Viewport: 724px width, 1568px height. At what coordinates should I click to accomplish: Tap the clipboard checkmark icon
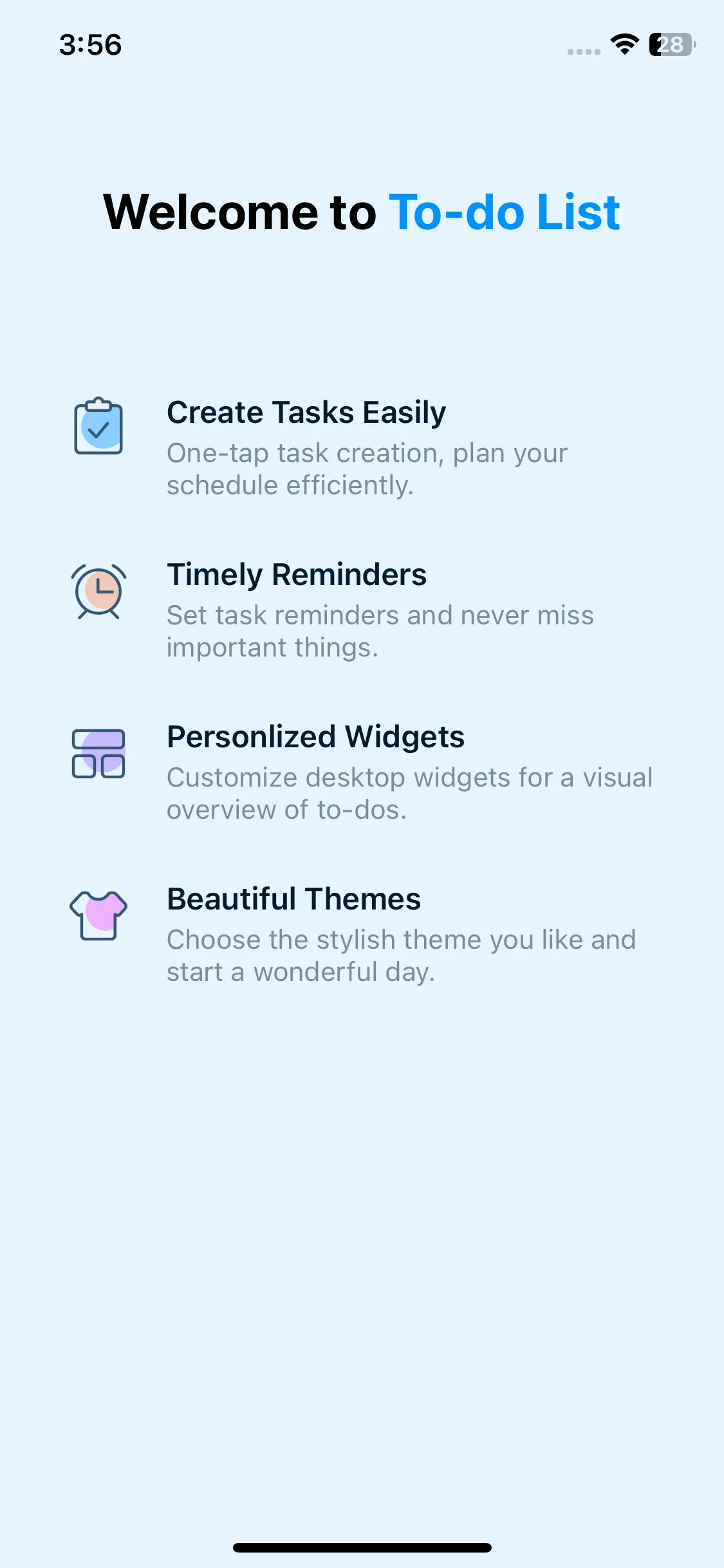pyautogui.click(x=98, y=427)
